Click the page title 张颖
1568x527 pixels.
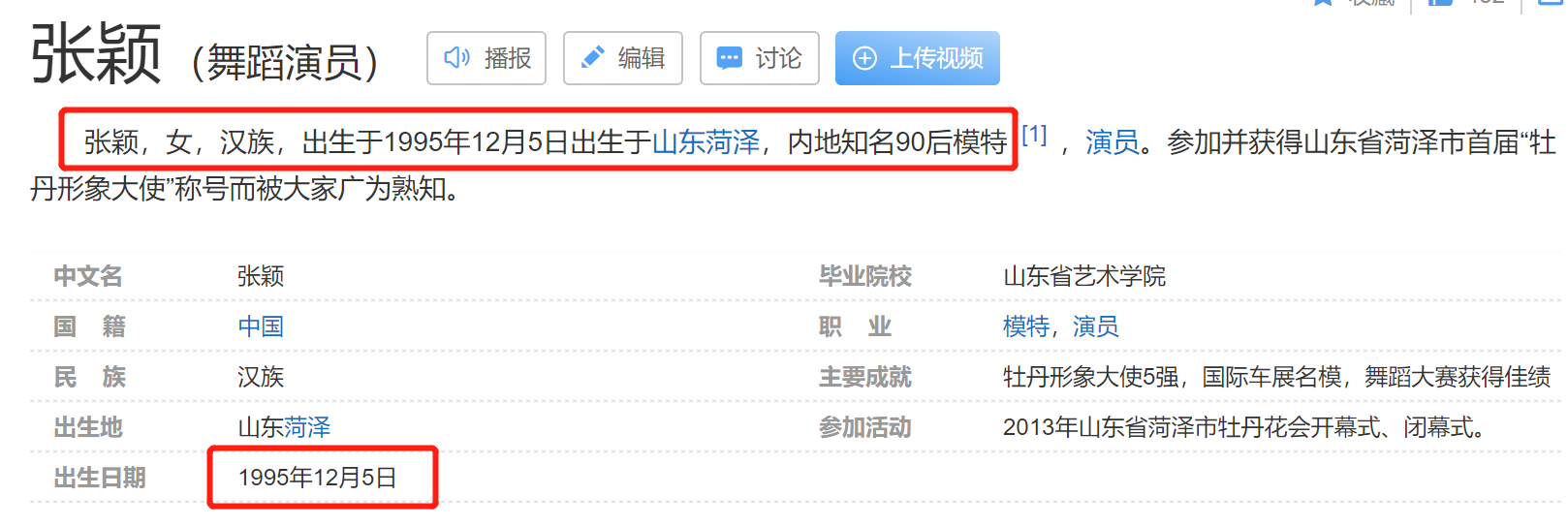(x=95, y=55)
